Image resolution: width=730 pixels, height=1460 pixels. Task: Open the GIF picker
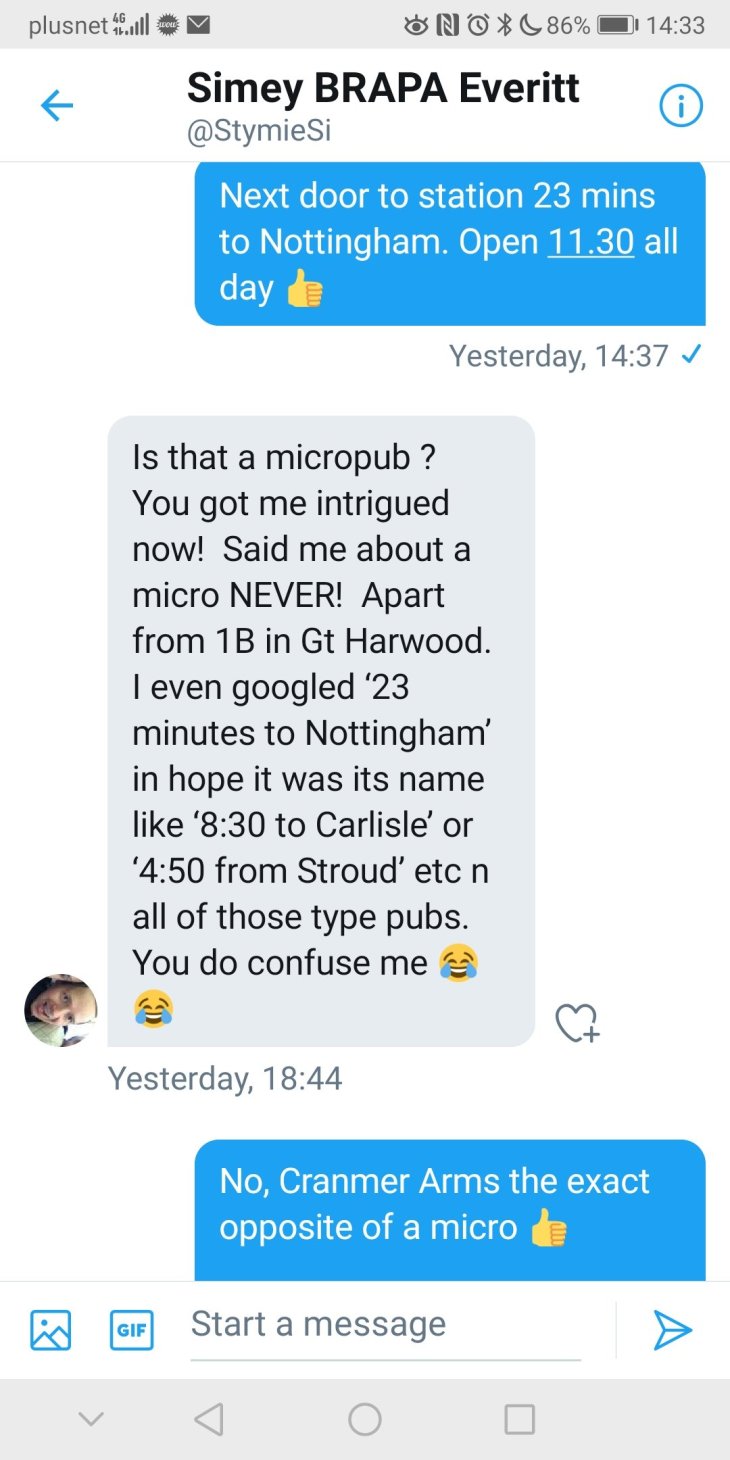coord(131,1329)
